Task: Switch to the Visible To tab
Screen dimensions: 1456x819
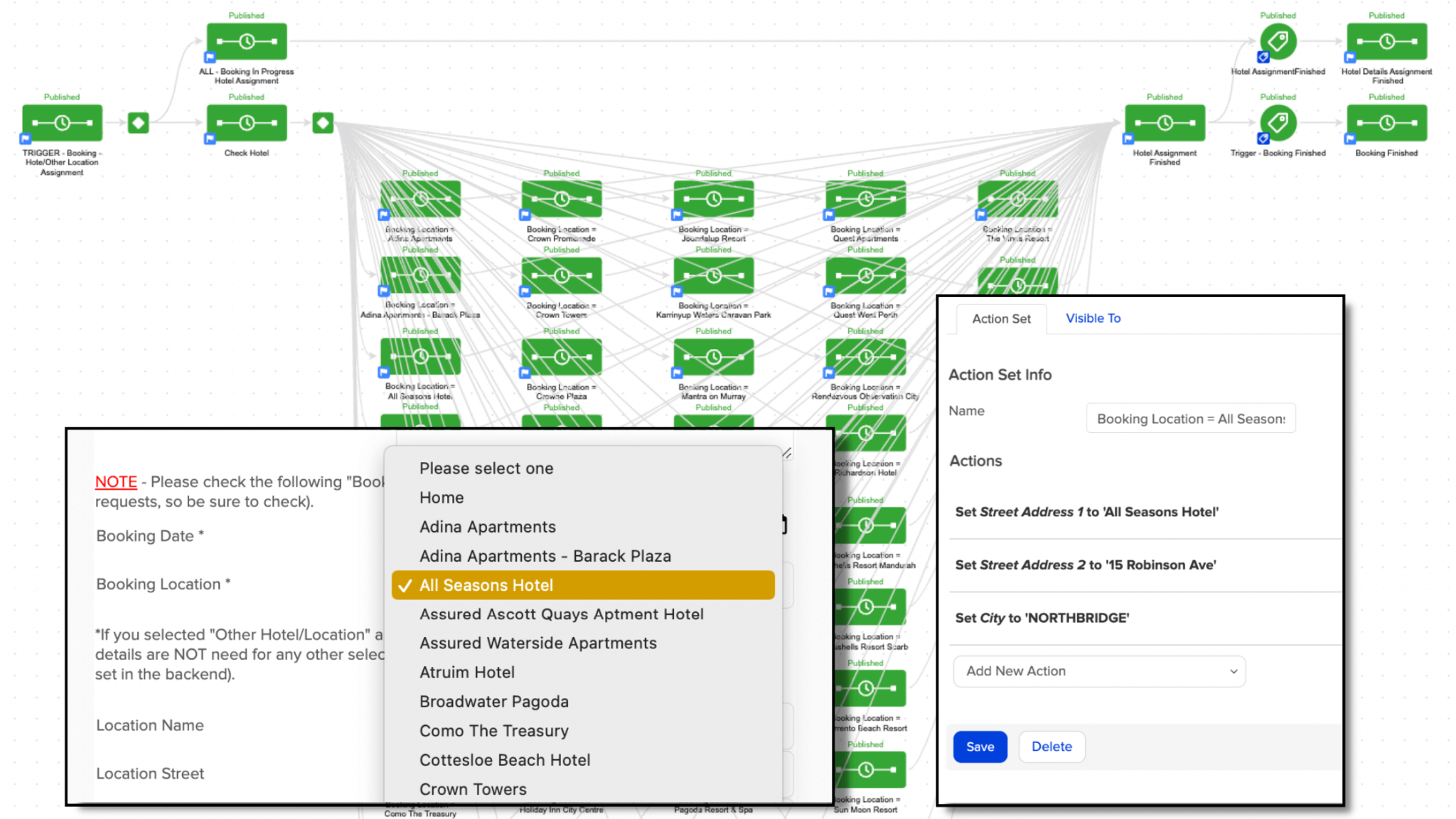Action: [x=1093, y=318]
